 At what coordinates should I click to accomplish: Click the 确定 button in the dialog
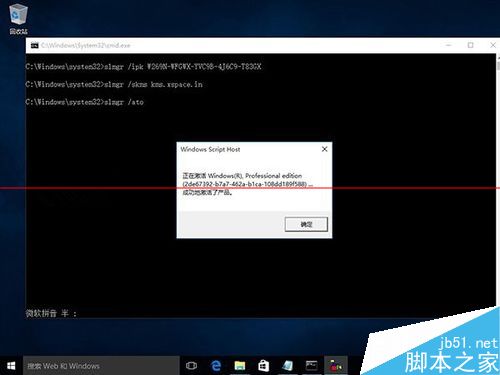click(x=306, y=224)
